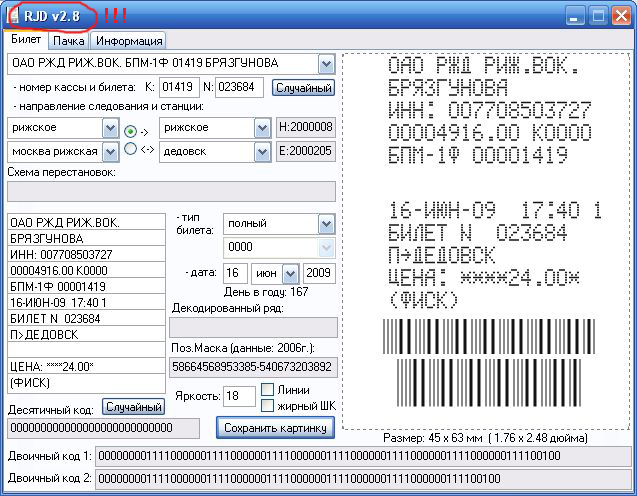The width and height of the screenshot is (637, 496).
Task: Click the RJD application icon in title bar
Action: coord(12,16)
